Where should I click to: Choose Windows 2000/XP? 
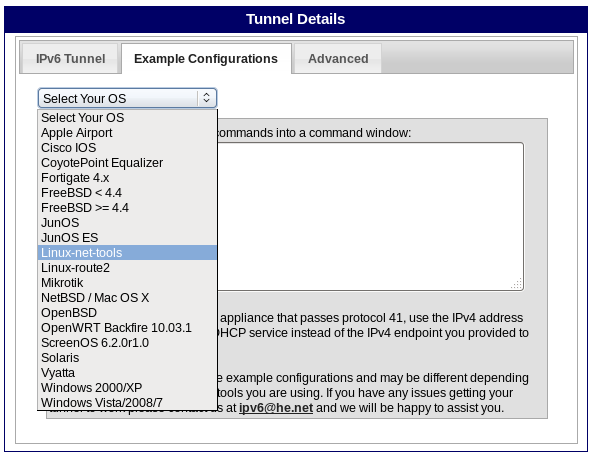pyautogui.click(x=127, y=387)
